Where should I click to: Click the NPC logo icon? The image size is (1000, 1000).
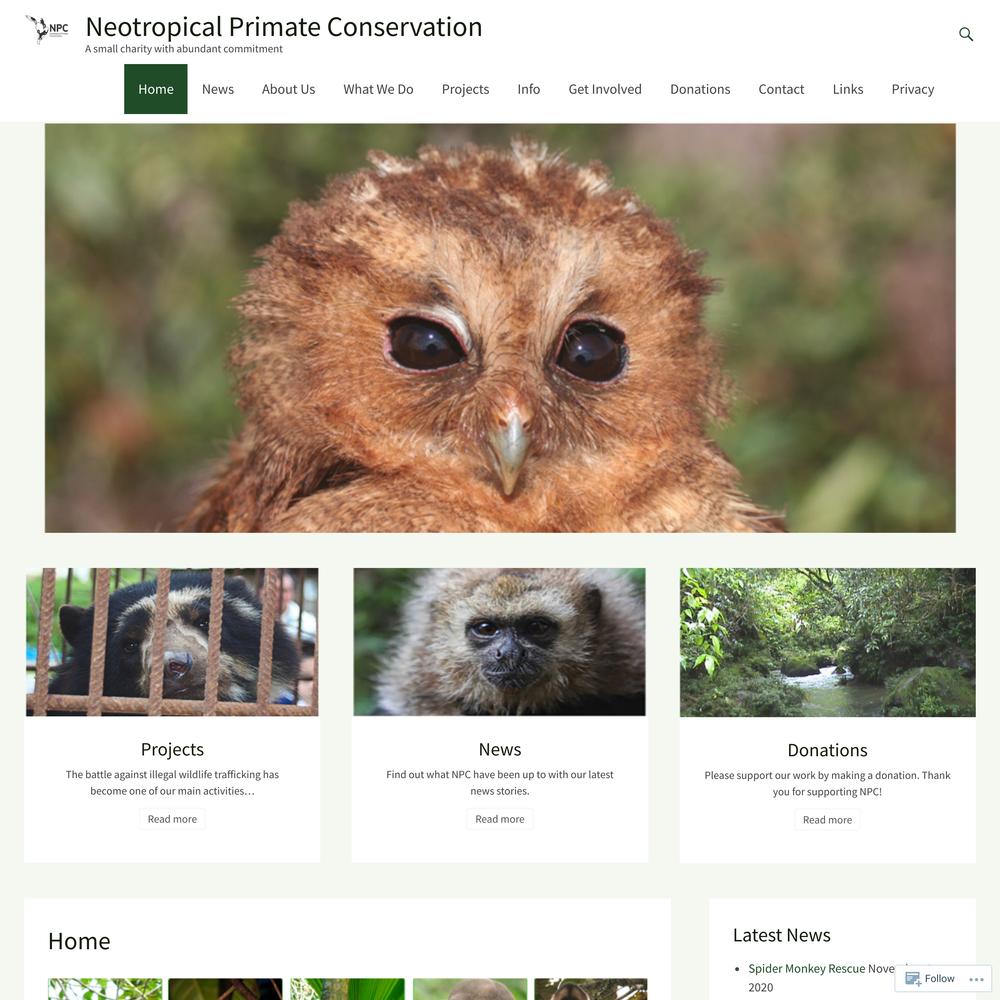click(47, 29)
